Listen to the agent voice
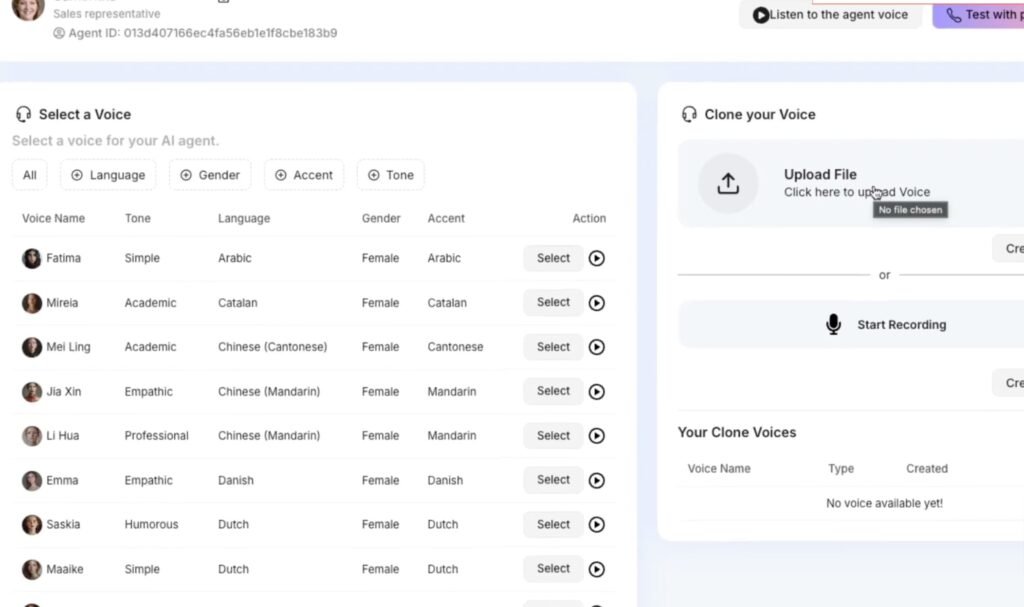Viewport: 1024px width, 607px height. point(830,15)
